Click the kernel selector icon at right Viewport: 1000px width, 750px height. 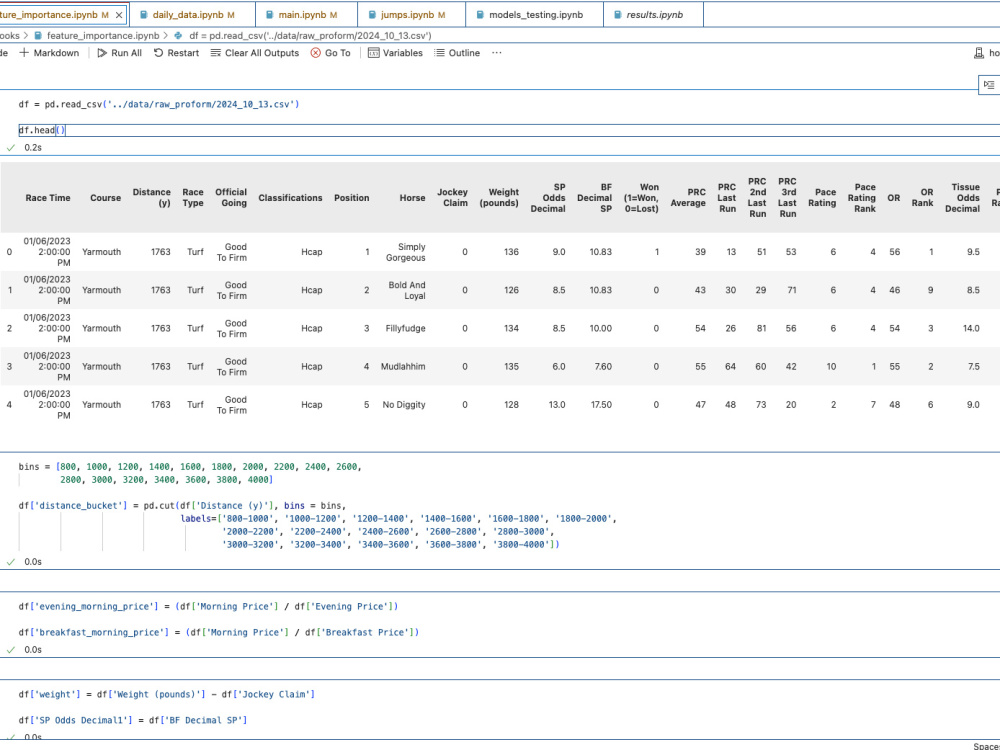(x=979, y=53)
